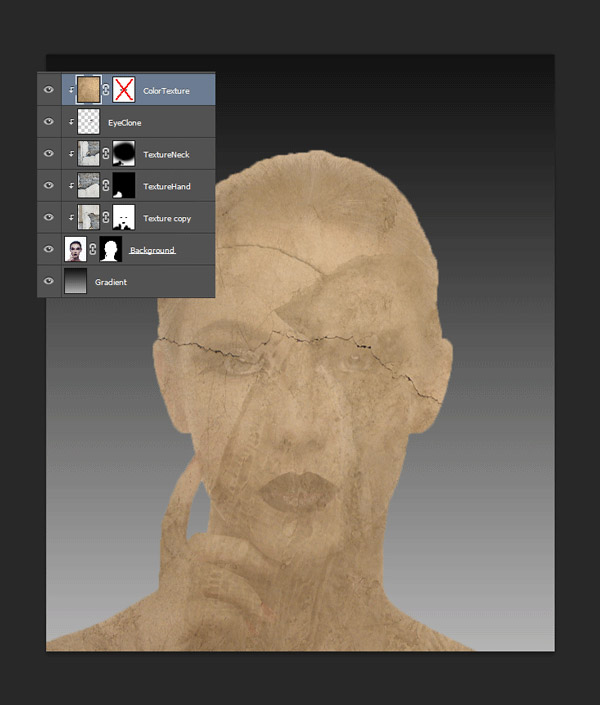Hide the TextureNeck layer

click(x=48, y=154)
